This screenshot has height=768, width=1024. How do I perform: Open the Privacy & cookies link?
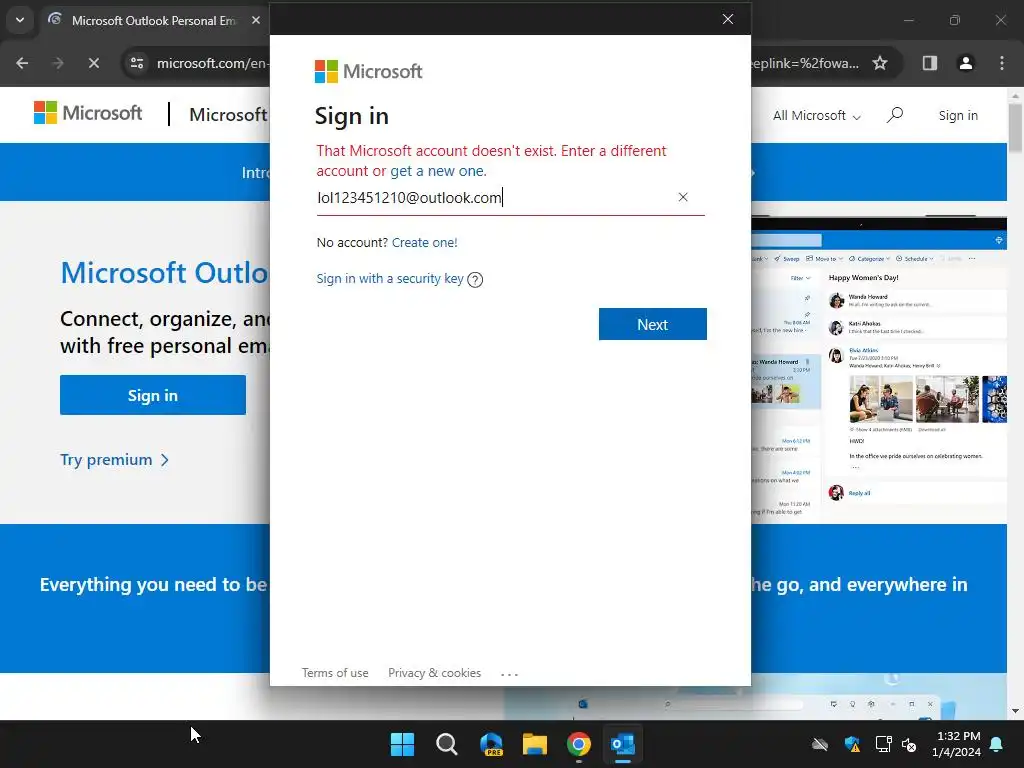pyautogui.click(x=434, y=673)
